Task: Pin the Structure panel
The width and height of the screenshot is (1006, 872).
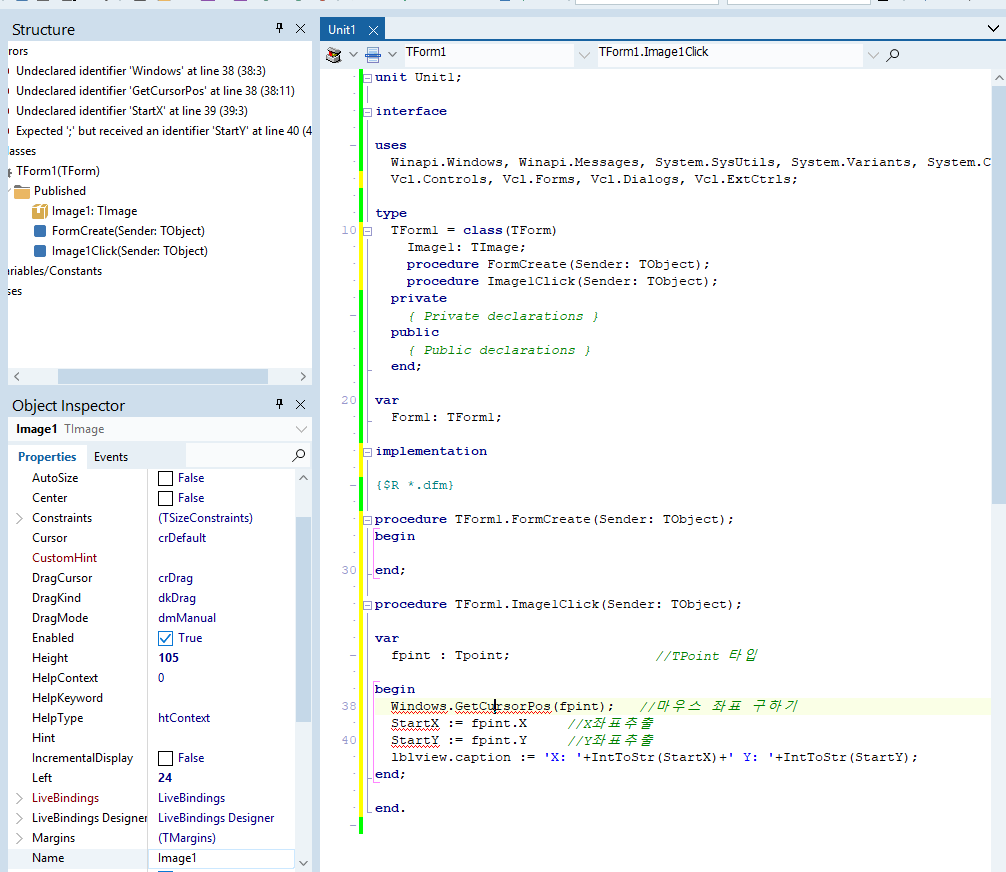Action: [280, 29]
